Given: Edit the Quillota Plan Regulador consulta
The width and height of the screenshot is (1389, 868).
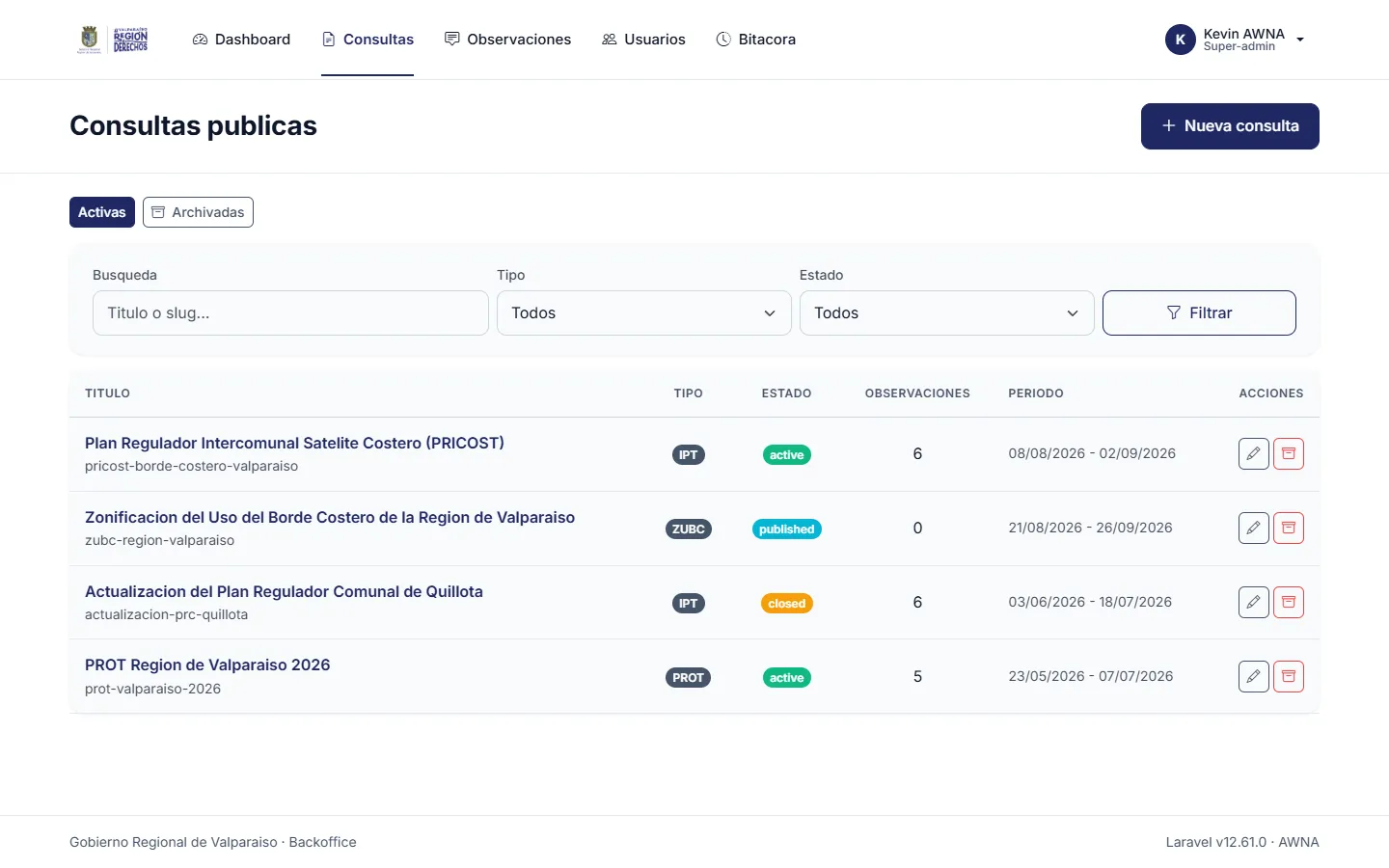Looking at the screenshot, I should pyautogui.click(x=1253, y=602).
